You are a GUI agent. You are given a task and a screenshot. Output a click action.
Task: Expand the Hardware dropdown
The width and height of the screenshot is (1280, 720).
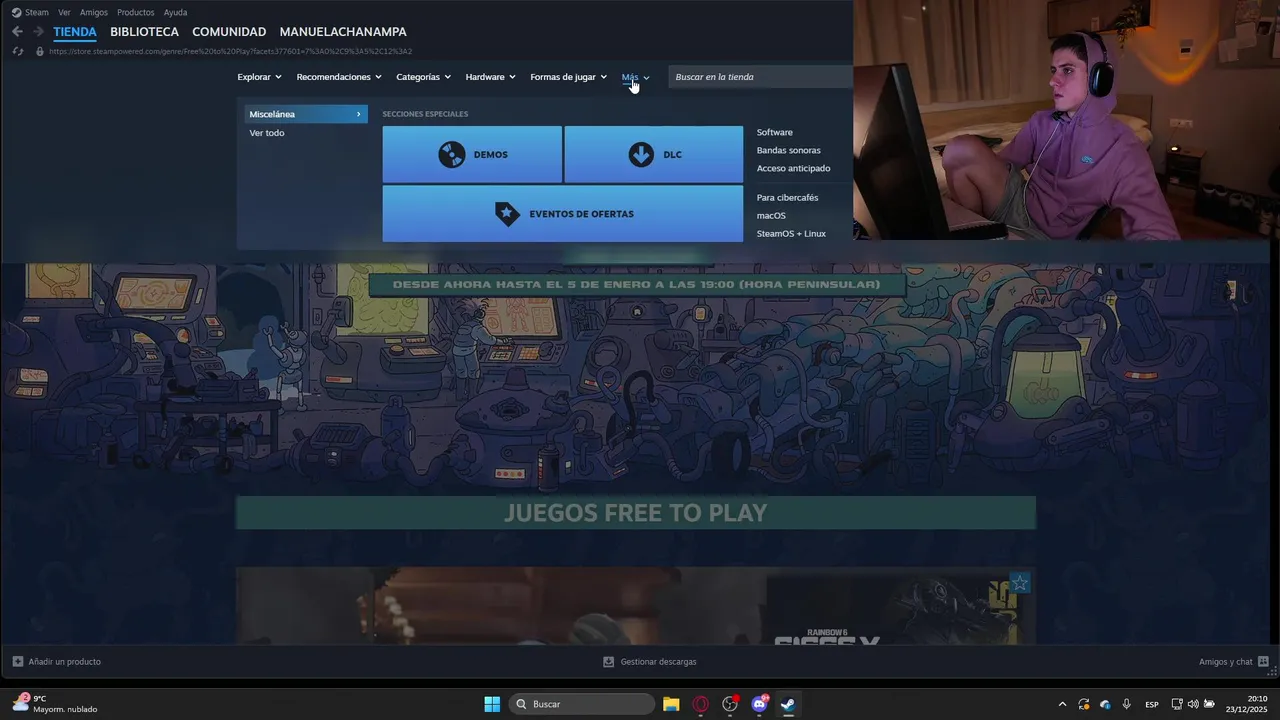(x=490, y=77)
